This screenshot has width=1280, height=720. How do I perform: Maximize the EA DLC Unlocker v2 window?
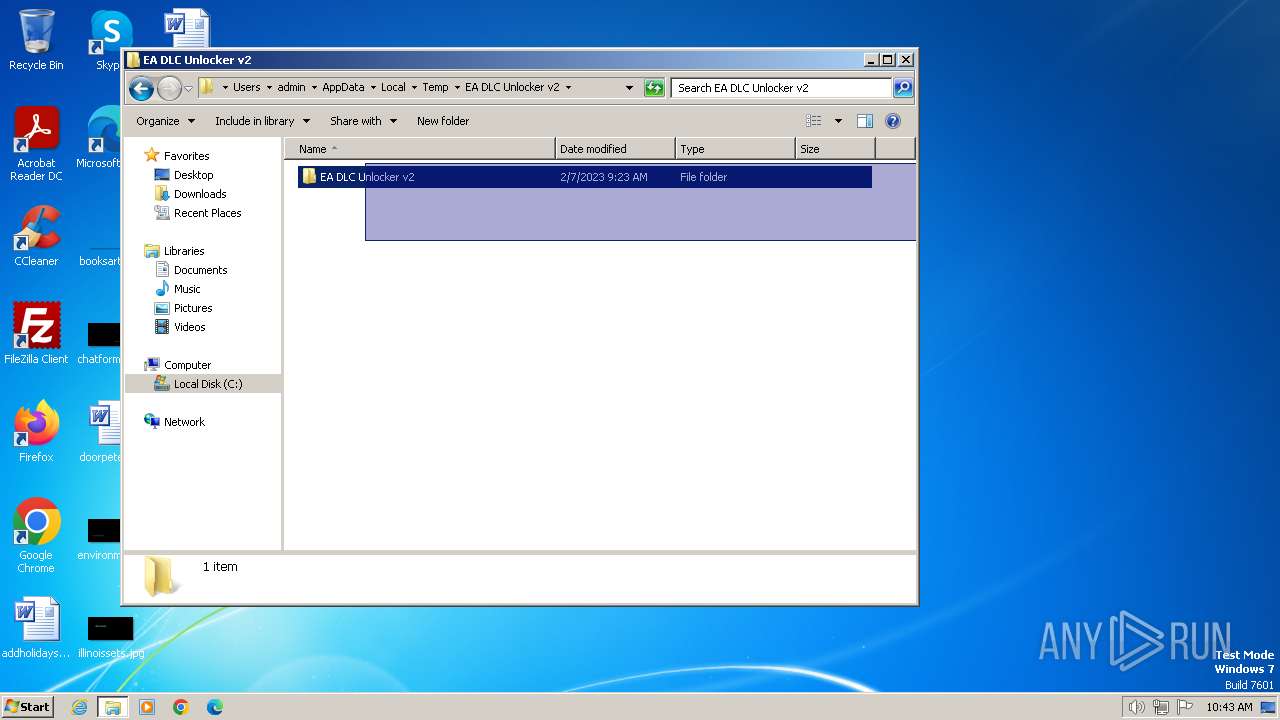pyautogui.click(x=888, y=60)
